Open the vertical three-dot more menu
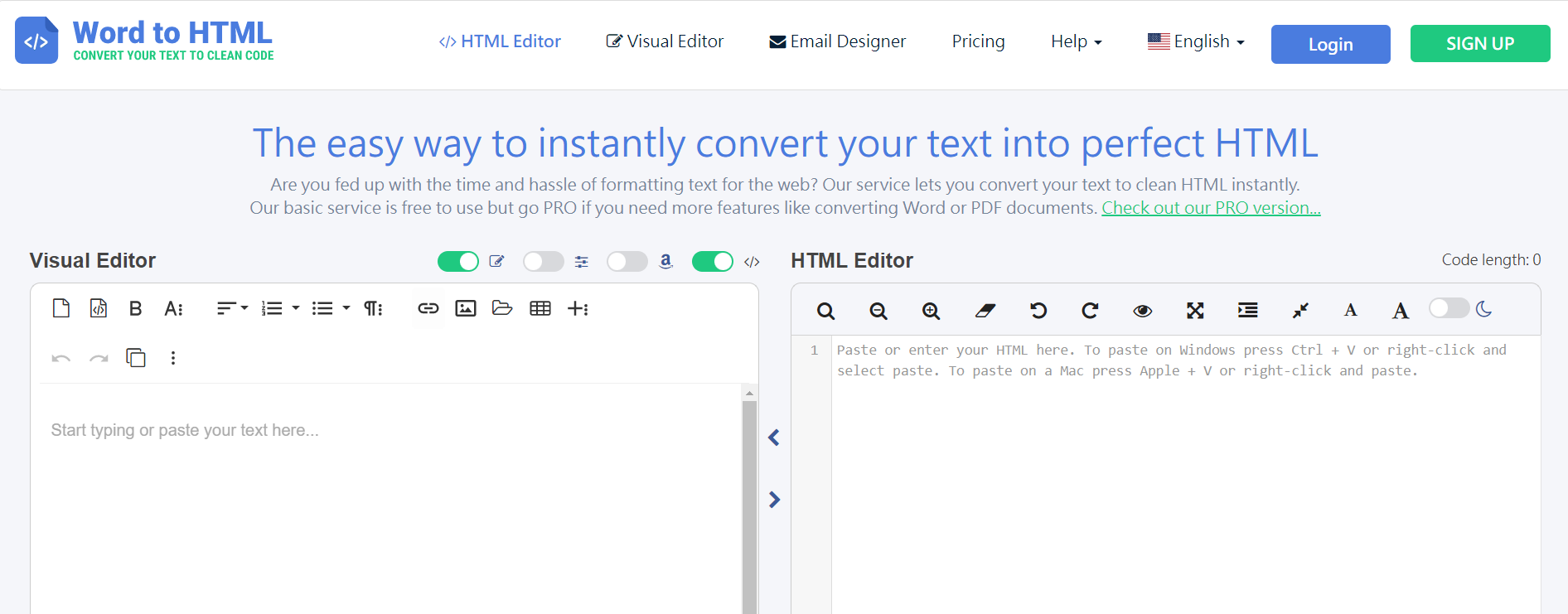 pos(173,358)
